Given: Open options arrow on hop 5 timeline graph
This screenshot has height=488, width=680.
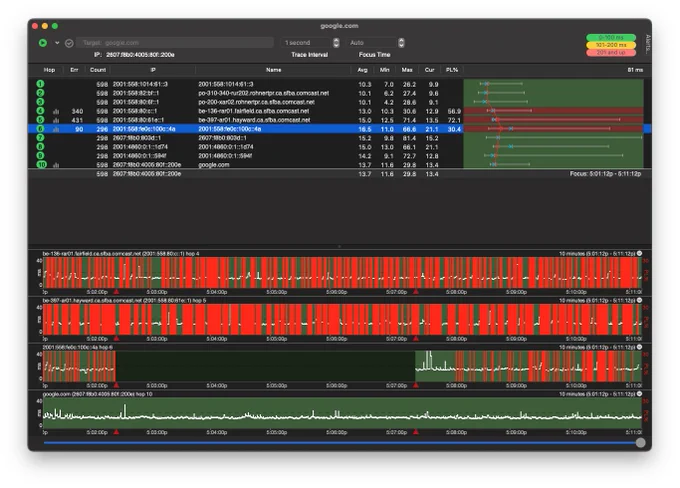Looking at the screenshot, I should click(x=639, y=300).
